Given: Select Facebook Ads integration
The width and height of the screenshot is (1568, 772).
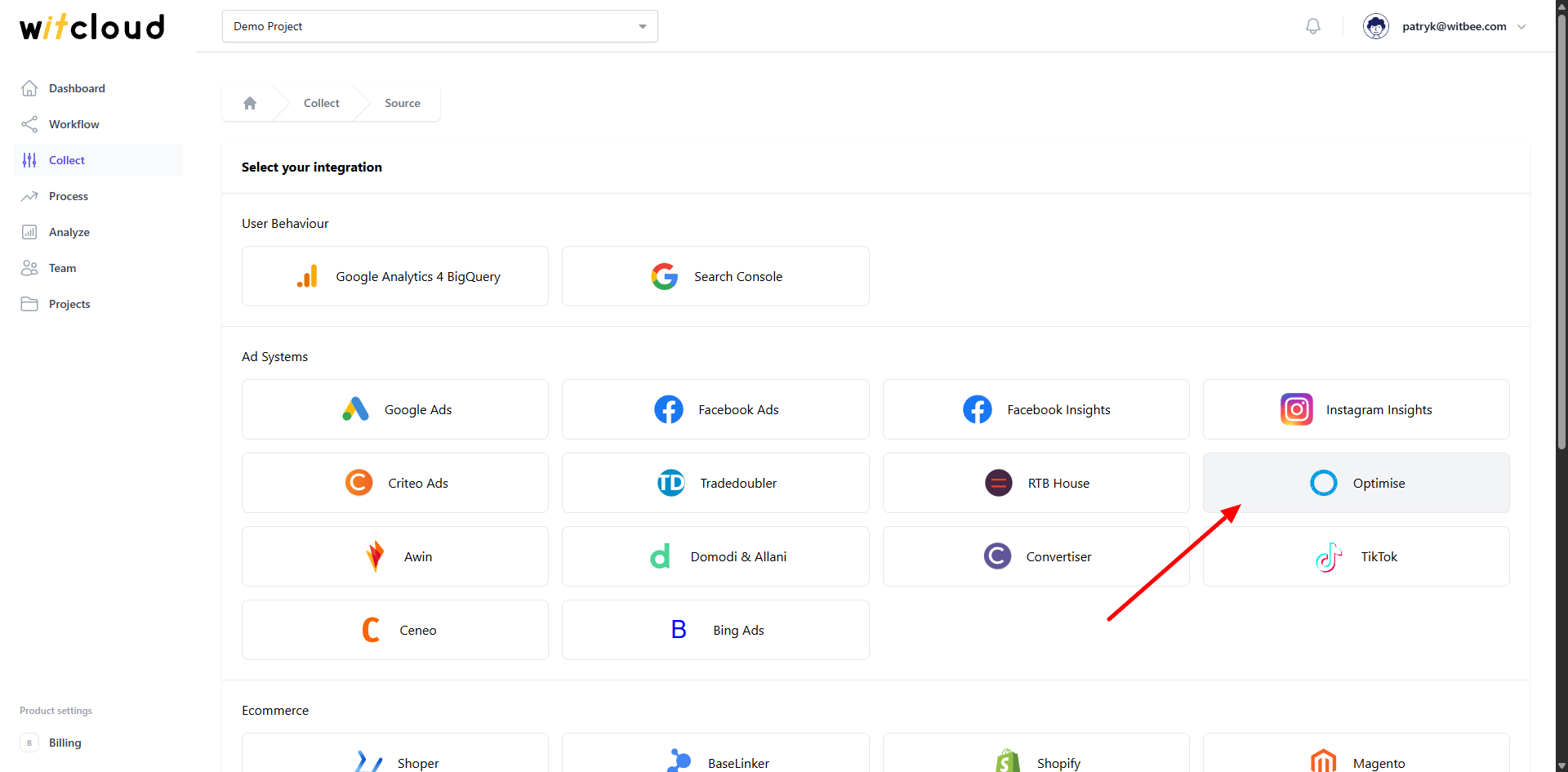Looking at the screenshot, I should pyautogui.click(x=715, y=409).
